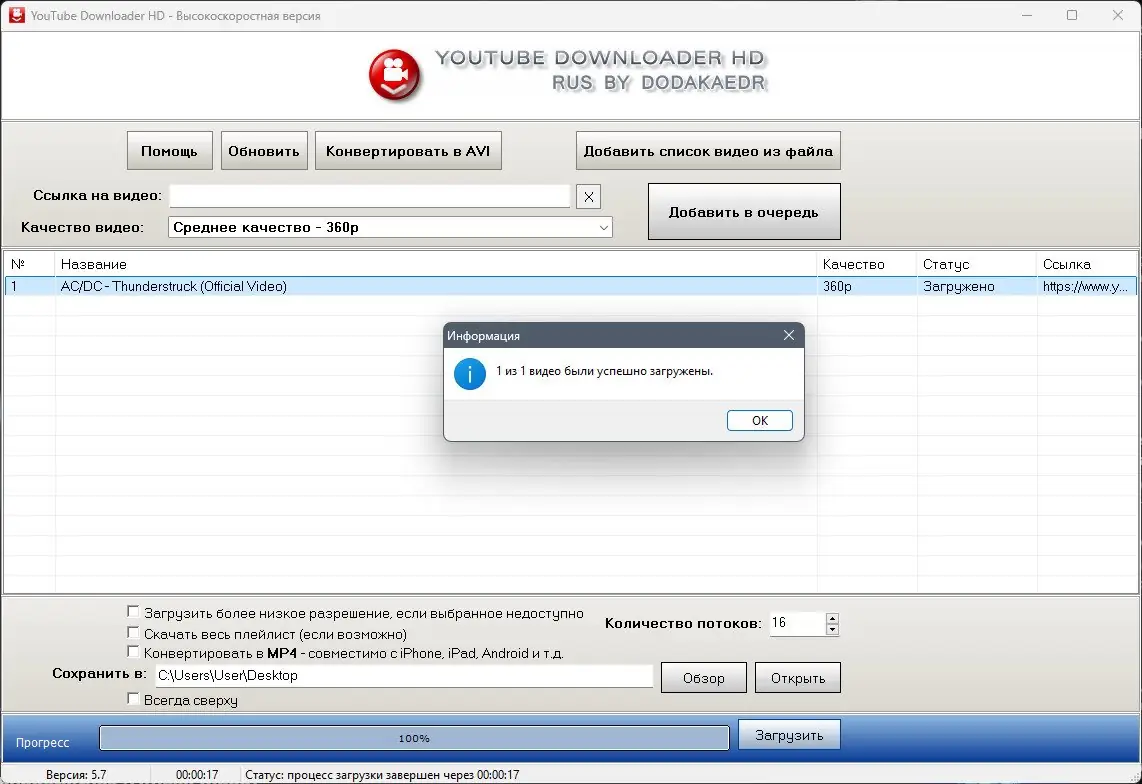Click the 00:00:17 elapsed time in the status bar
Image resolution: width=1142 pixels, height=784 pixels.
(x=197, y=775)
